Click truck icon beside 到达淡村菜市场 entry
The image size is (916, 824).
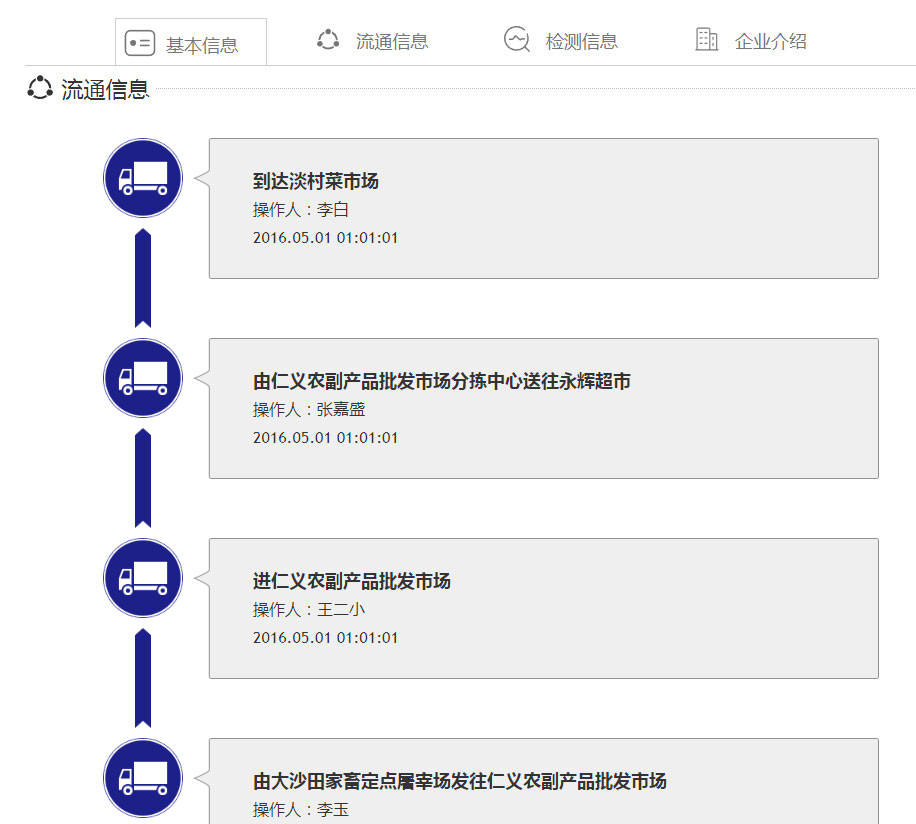click(x=143, y=178)
